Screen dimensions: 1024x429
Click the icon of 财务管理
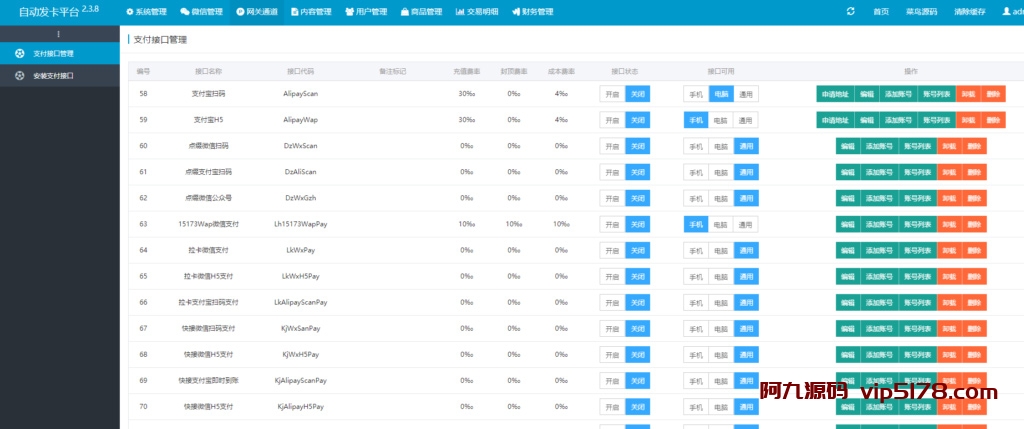tap(515, 12)
